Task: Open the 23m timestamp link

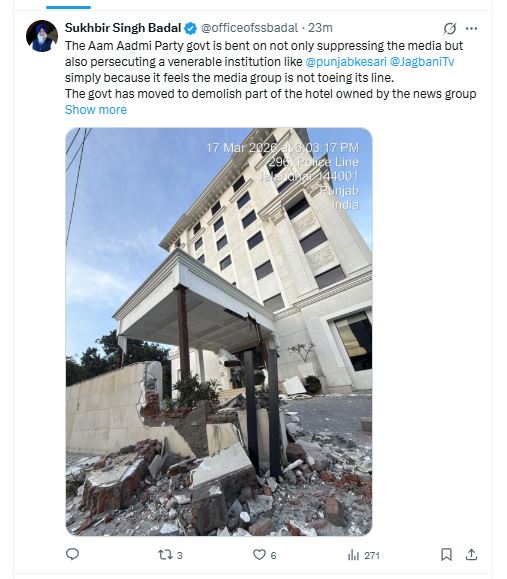Action: coord(320,28)
